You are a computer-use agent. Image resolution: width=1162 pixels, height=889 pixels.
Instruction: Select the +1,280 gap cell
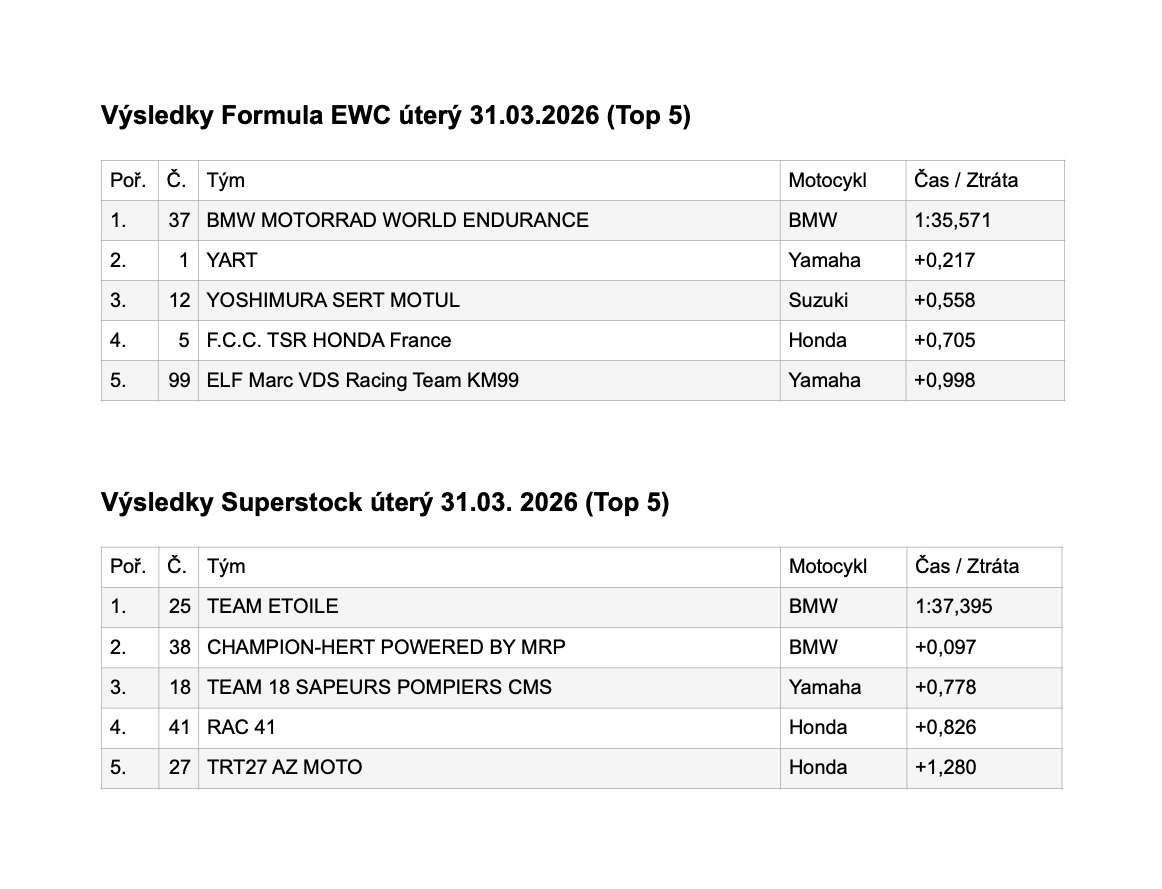pyautogui.click(x=945, y=767)
